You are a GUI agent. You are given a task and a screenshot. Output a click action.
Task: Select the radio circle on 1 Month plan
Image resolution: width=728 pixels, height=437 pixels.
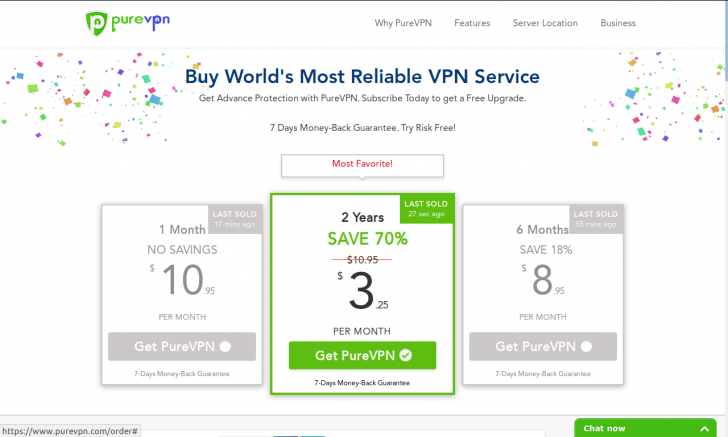[225, 346]
